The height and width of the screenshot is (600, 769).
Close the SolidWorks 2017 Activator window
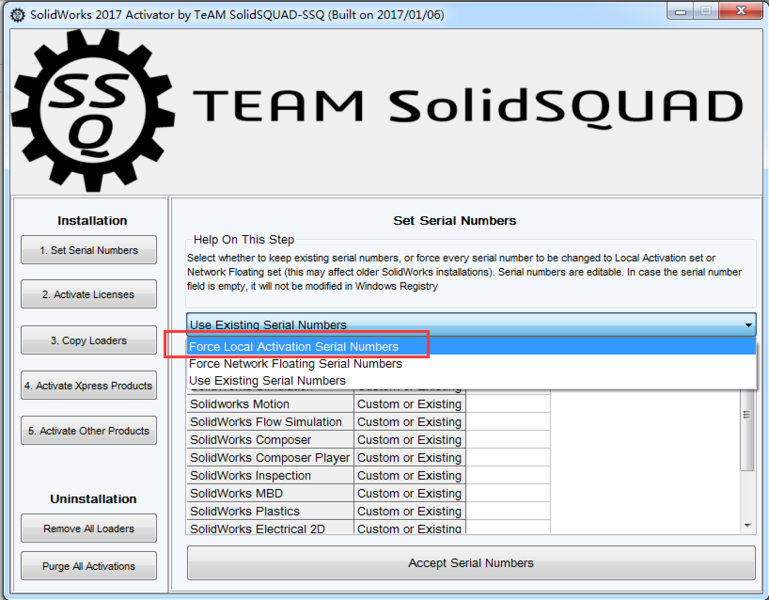tap(742, 11)
